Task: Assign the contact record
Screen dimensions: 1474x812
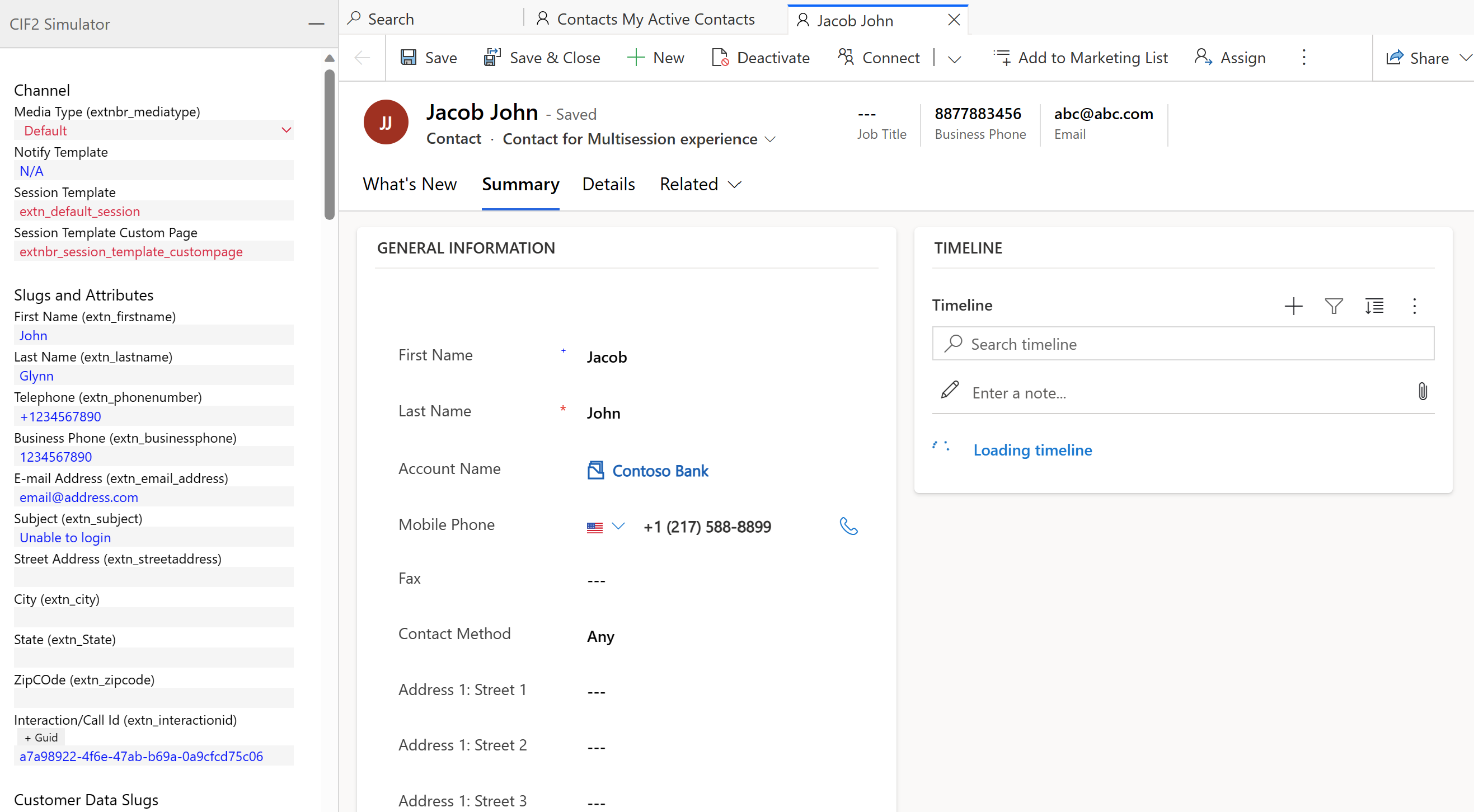Action: click(1231, 57)
